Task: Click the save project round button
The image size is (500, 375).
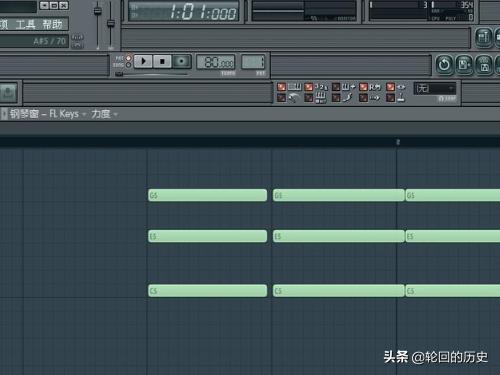Action: (x=465, y=64)
